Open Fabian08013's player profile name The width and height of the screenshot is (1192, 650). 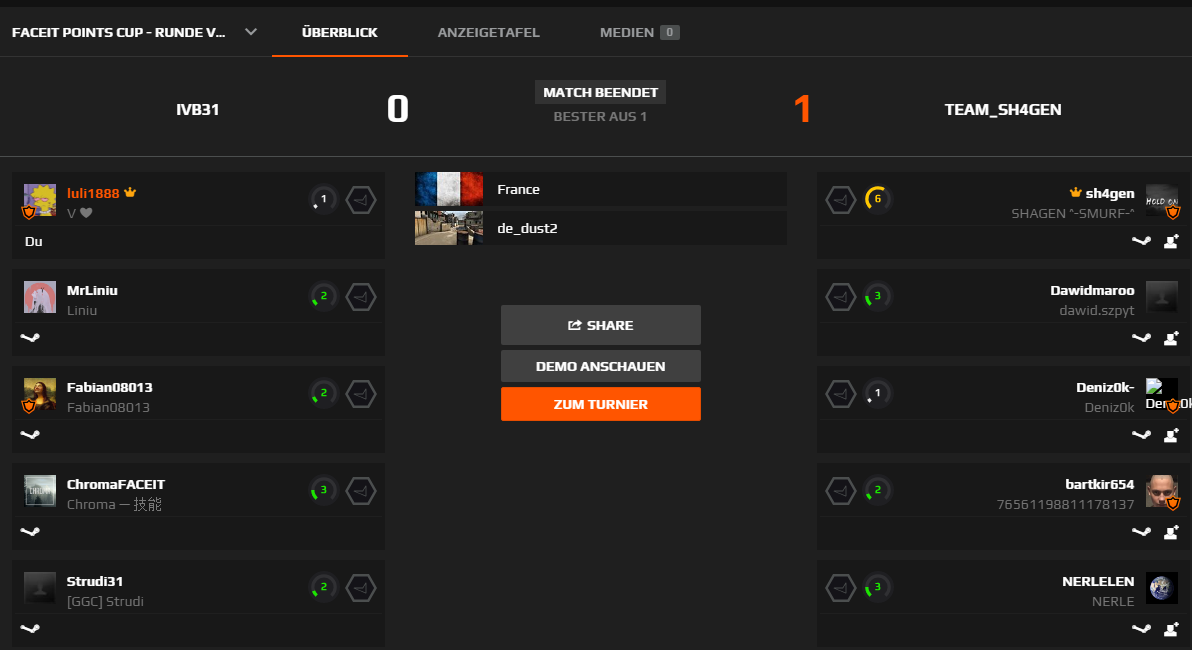[x=109, y=388]
